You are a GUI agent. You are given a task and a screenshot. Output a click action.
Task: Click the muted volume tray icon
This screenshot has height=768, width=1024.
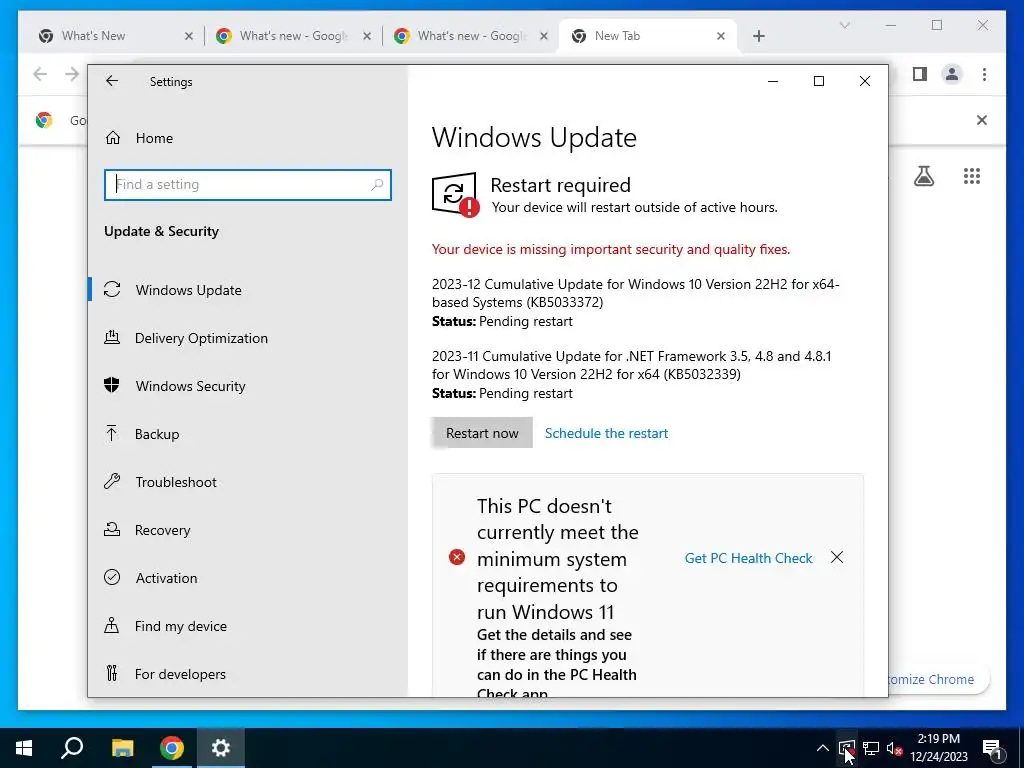click(x=895, y=748)
